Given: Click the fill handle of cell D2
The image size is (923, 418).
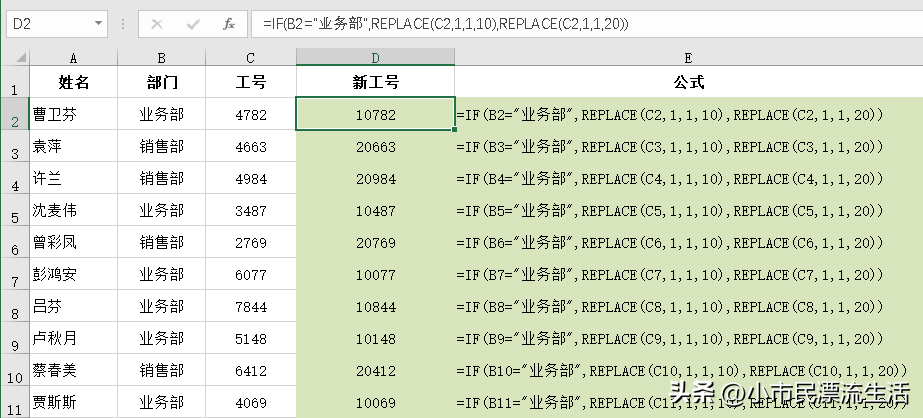Looking at the screenshot, I should point(455,130).
